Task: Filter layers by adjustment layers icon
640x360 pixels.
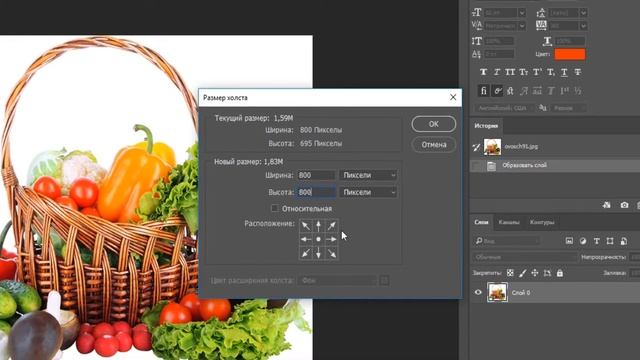Action: tap(583, 241)
